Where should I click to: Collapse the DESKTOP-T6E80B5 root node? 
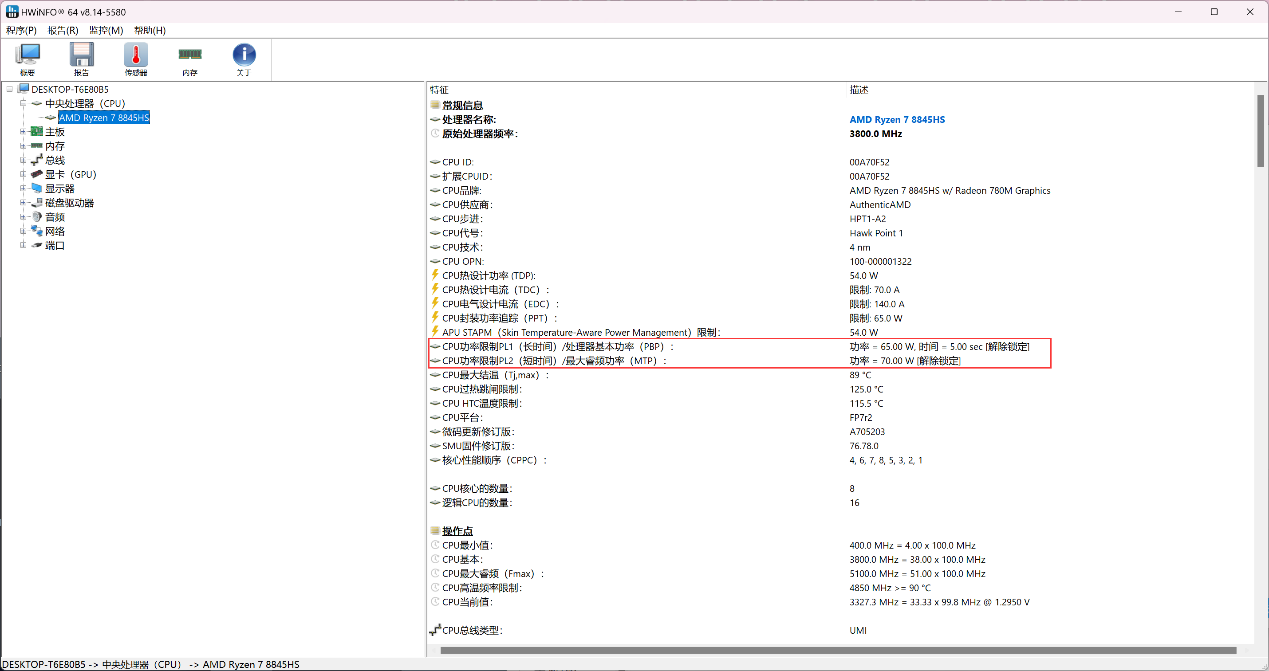click(x=9, y=89)
